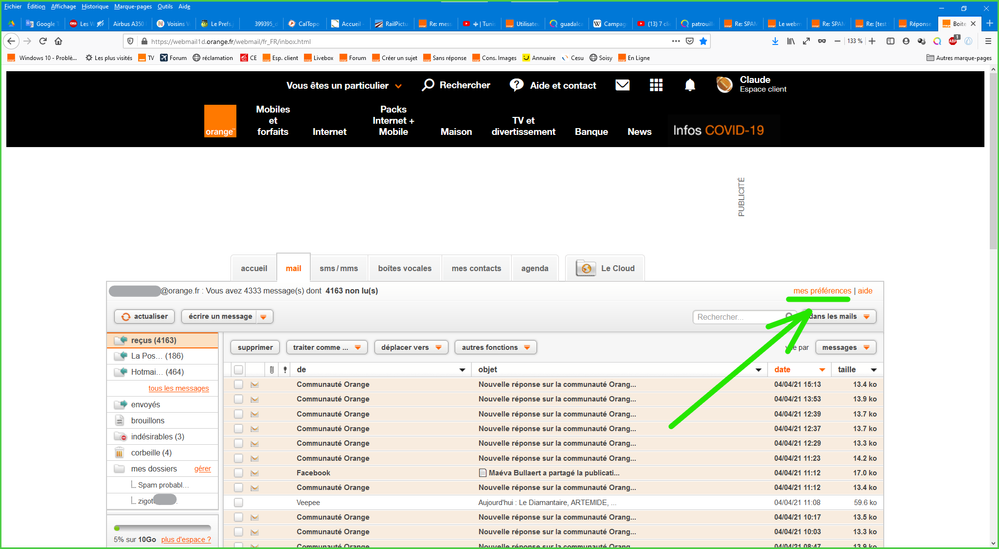Image resolution: width=999 pixels, height=549 pixels.
Task: Click the notifications bell icon
Action: pos(690,86)
